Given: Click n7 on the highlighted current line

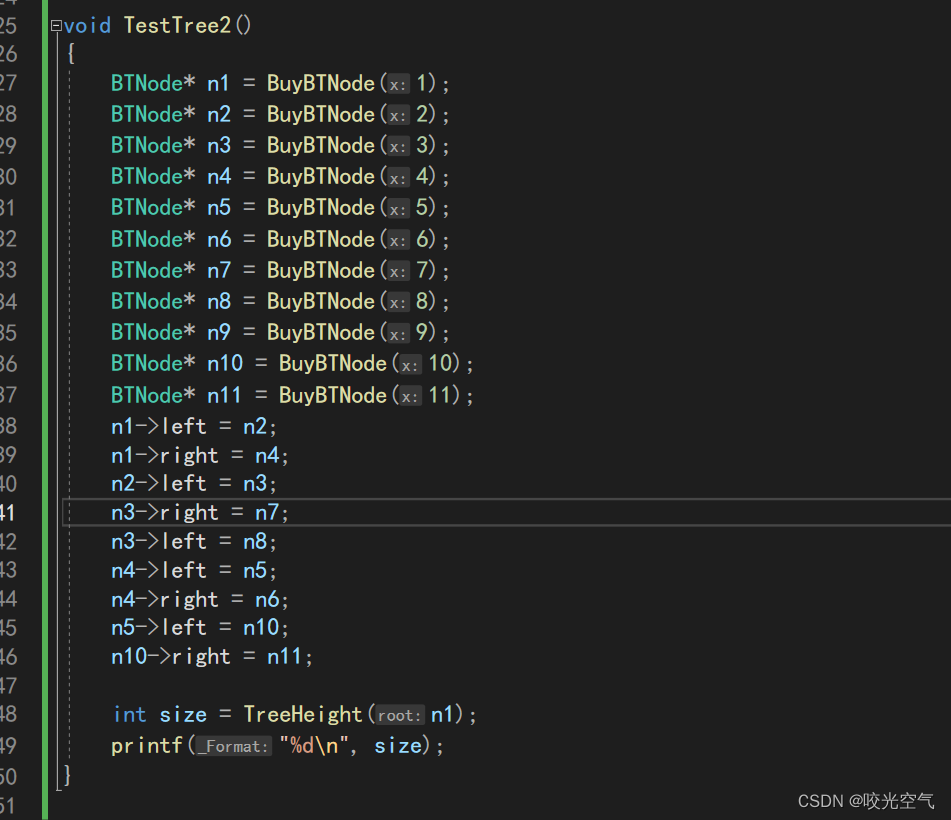Looking at the screenshot, I should coord(267,512).
